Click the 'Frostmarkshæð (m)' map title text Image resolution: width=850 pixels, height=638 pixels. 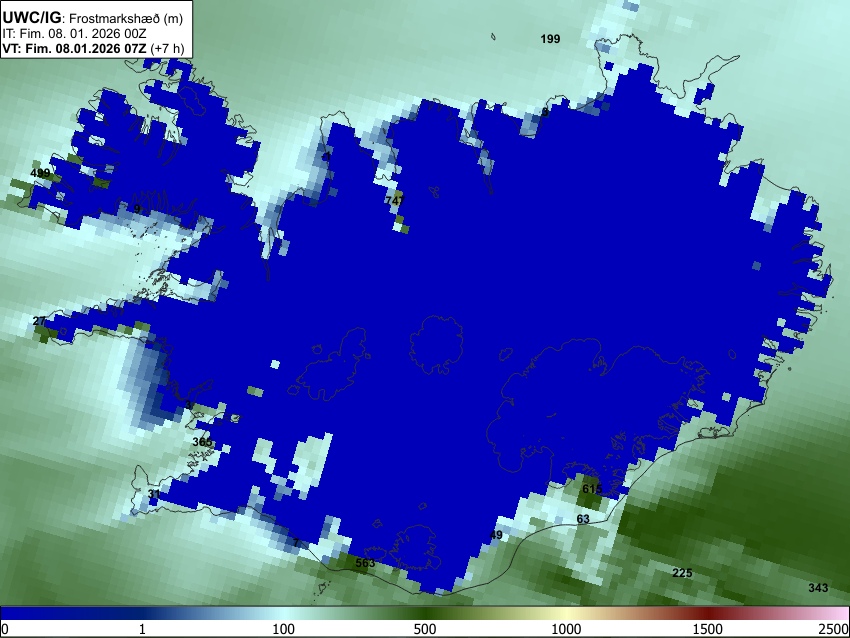(126, 18)
